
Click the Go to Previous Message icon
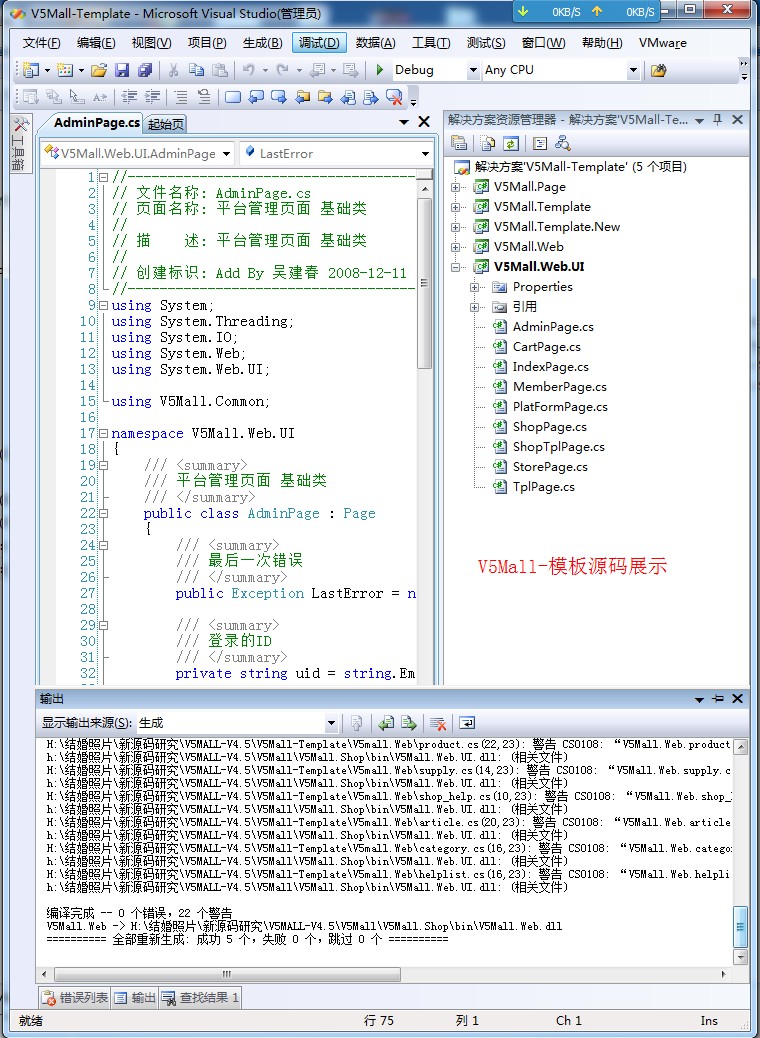pyautogui.click(x=386, y=723)
